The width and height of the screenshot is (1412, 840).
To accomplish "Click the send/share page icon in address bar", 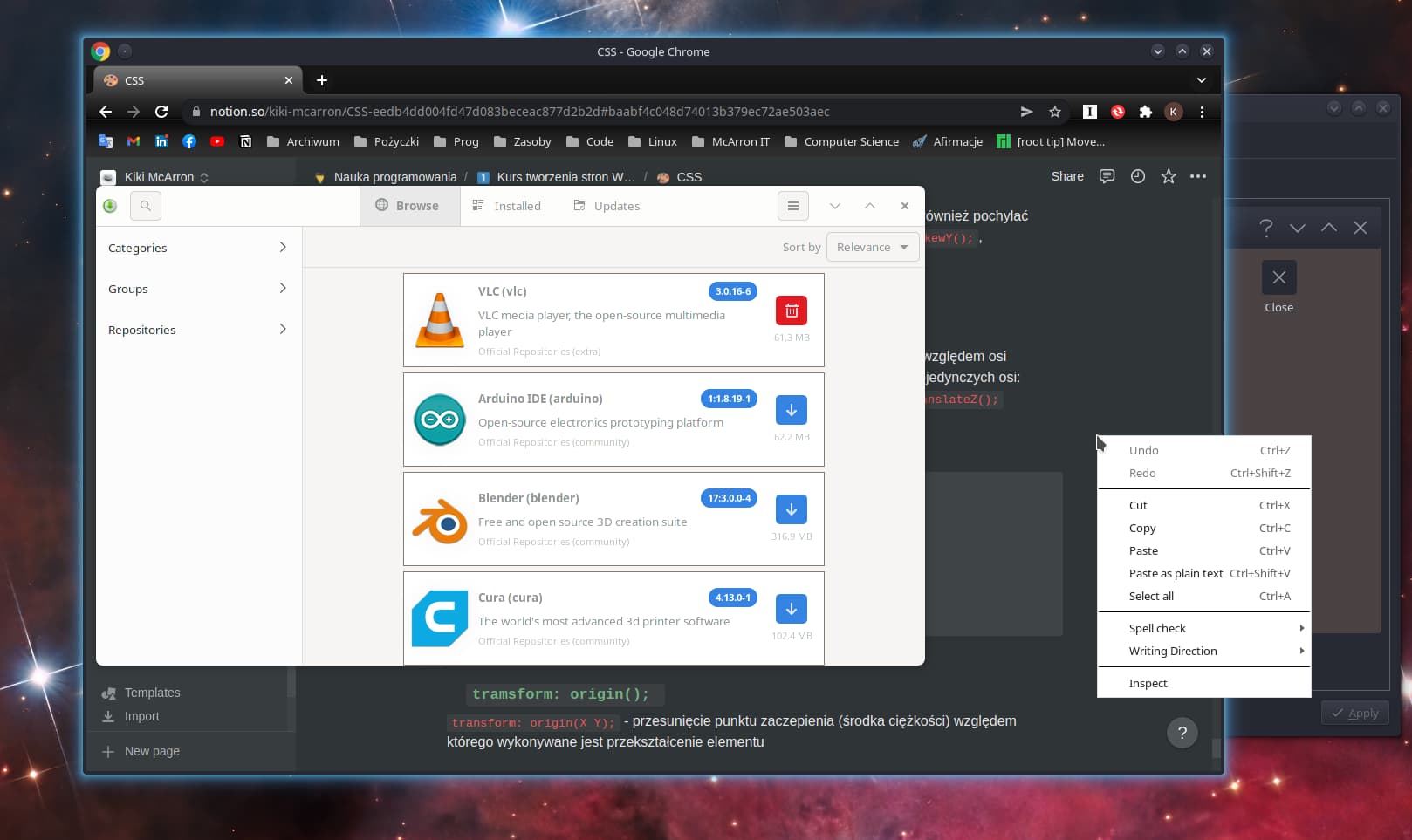I will point(1027,112).
